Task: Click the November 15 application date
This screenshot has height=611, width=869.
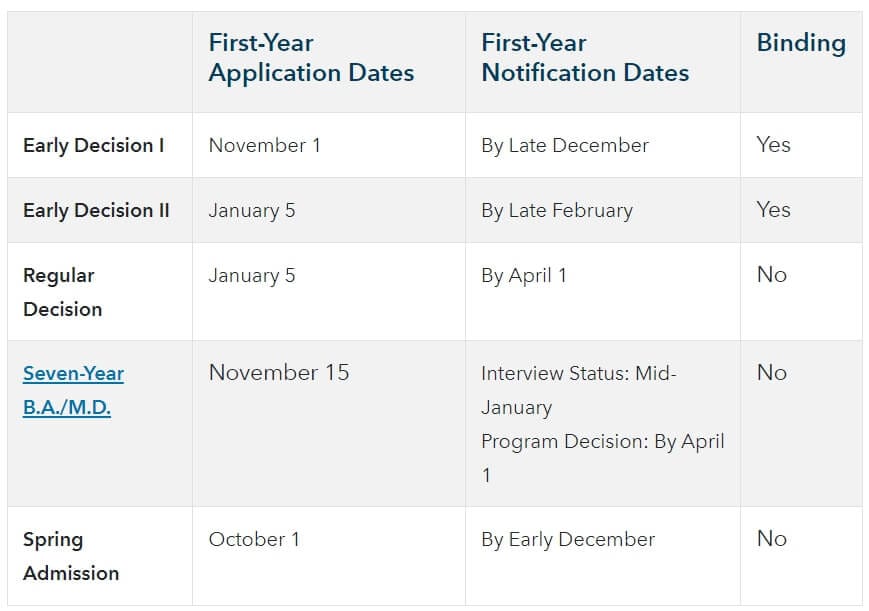Action: point(279,373)
